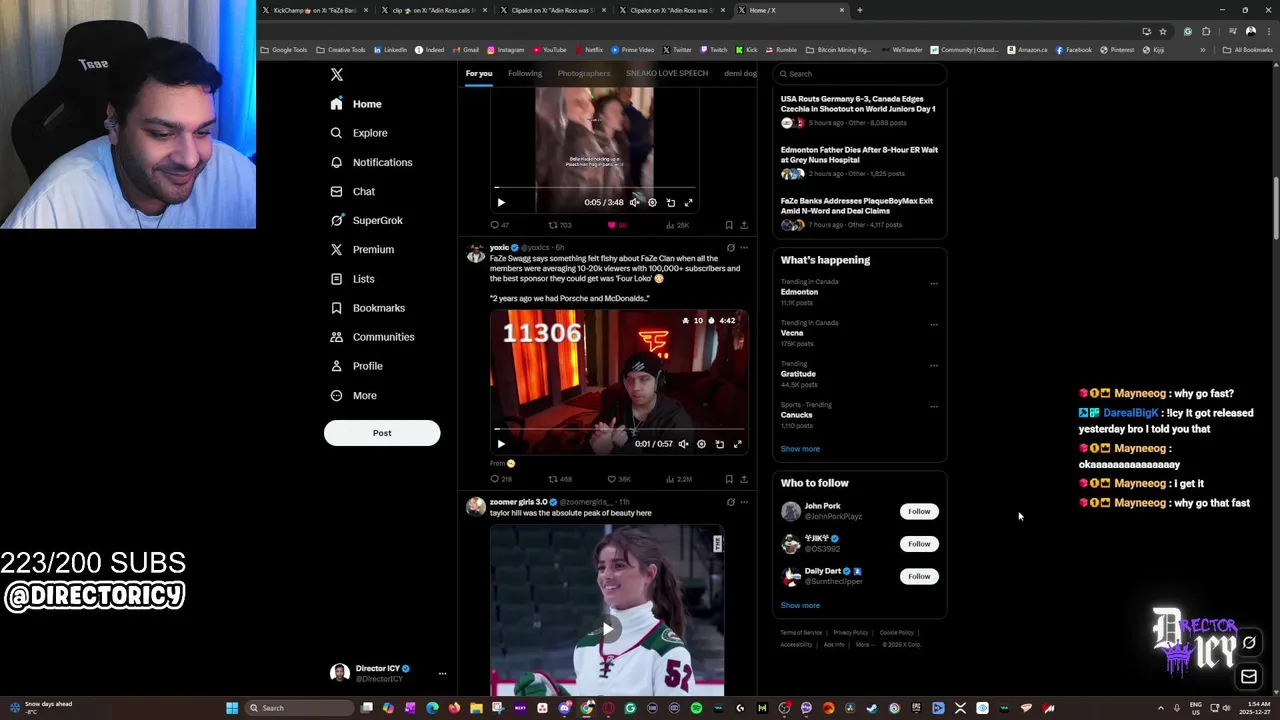
Task: Open Notifications in the X sidebar
Action: [371, 162]
